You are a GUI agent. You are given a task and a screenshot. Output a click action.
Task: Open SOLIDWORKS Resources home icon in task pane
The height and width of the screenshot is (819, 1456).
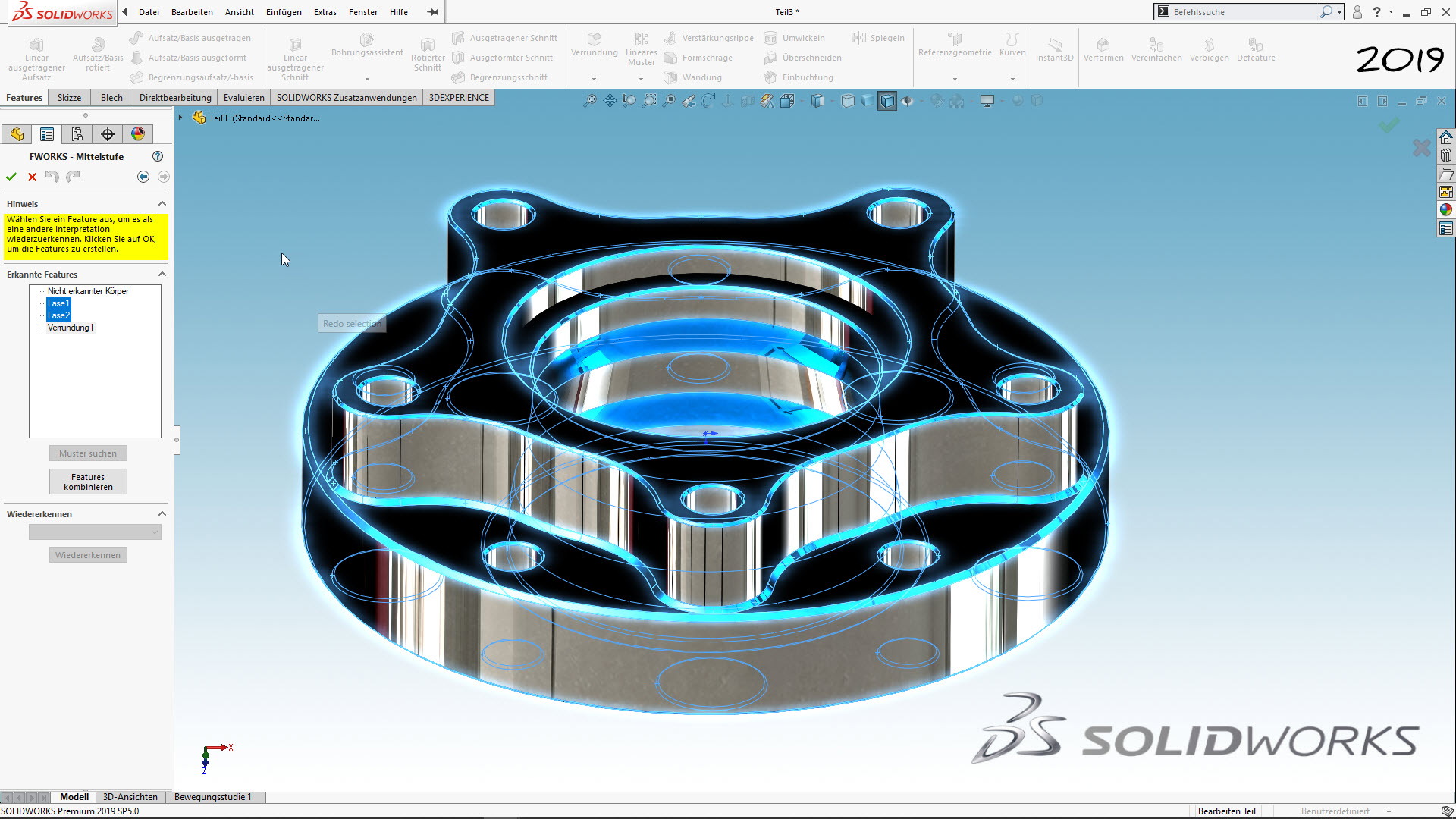(x=1446, y=137)
